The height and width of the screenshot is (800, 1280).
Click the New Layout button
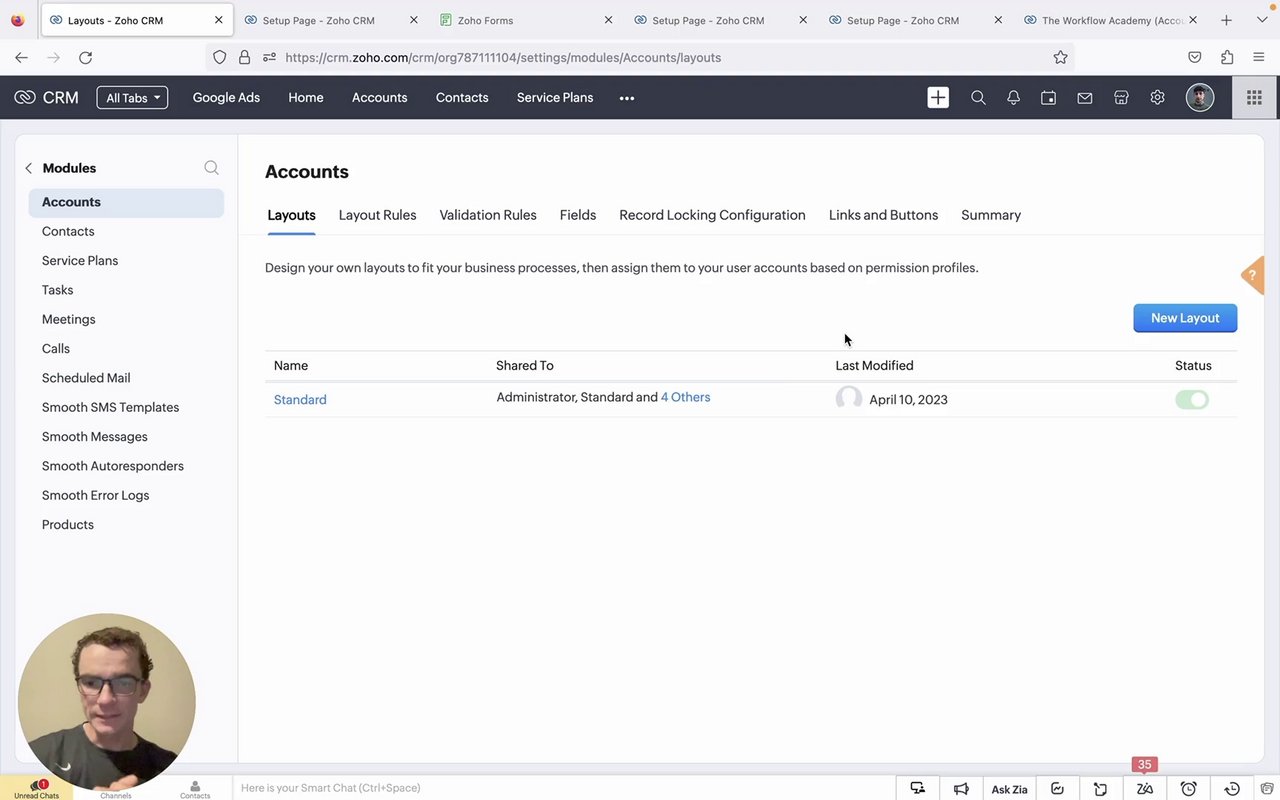coord(1185,318)
